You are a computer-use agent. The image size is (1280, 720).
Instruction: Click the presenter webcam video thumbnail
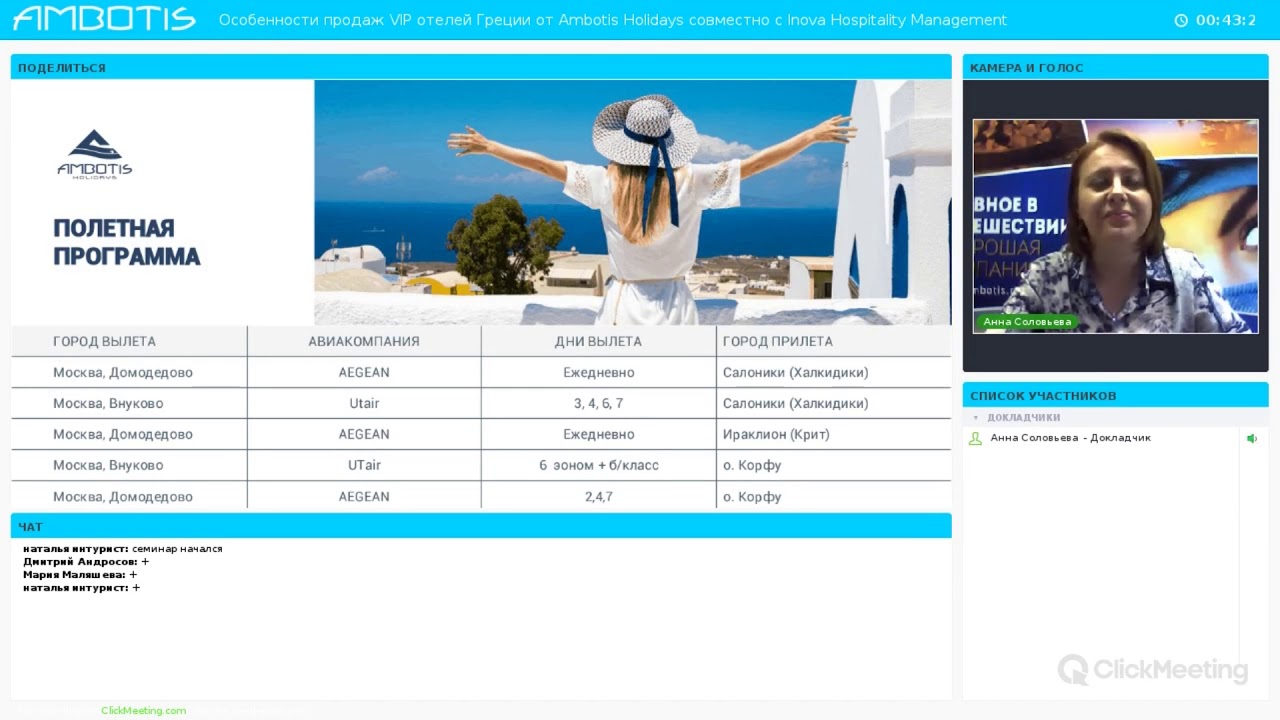pos(1115,226)
